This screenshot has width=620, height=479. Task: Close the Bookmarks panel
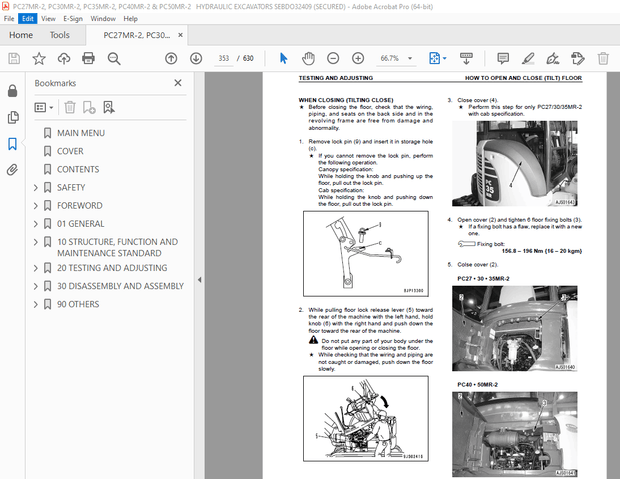click(178, 83)
